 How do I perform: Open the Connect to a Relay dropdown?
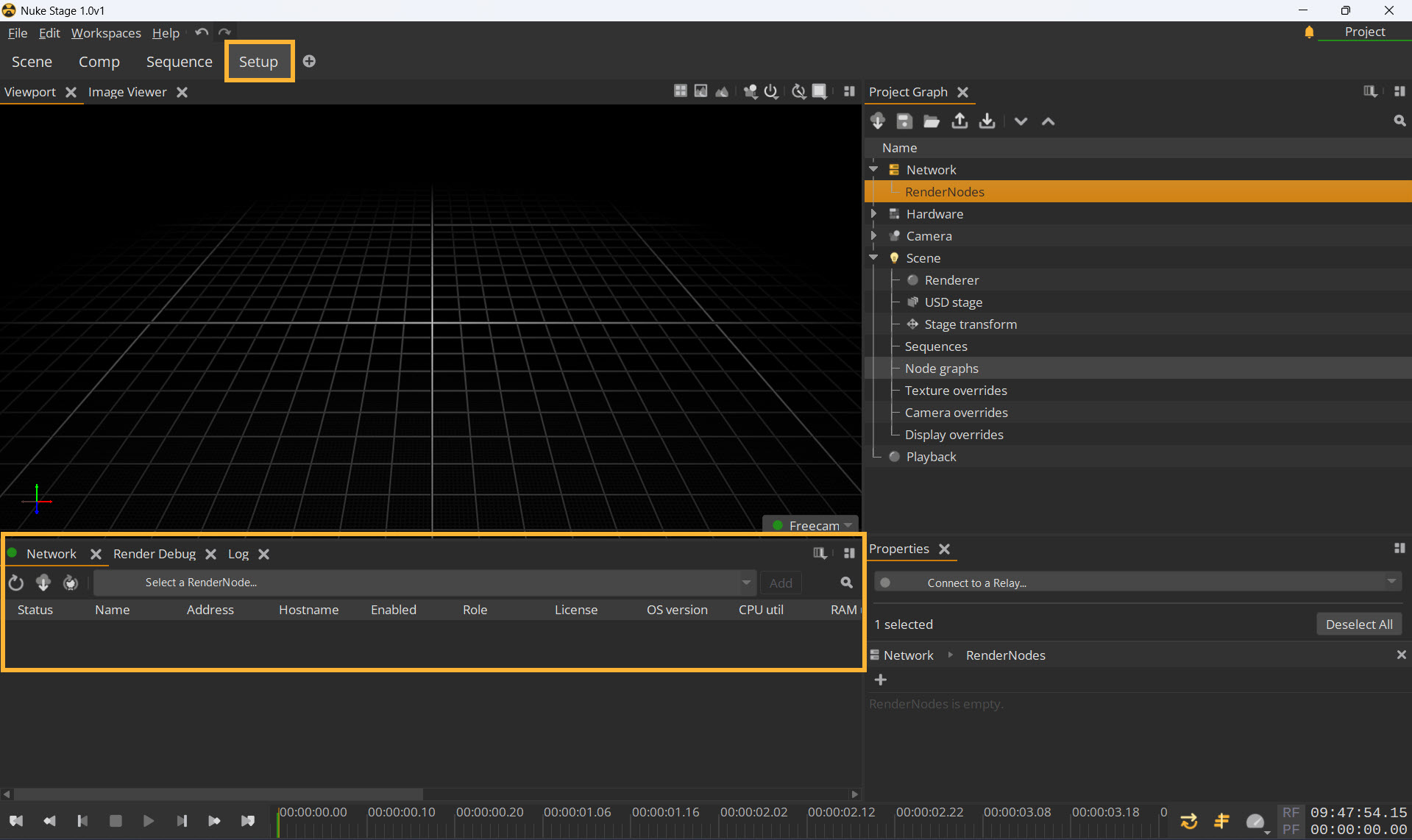point(1138,583)
